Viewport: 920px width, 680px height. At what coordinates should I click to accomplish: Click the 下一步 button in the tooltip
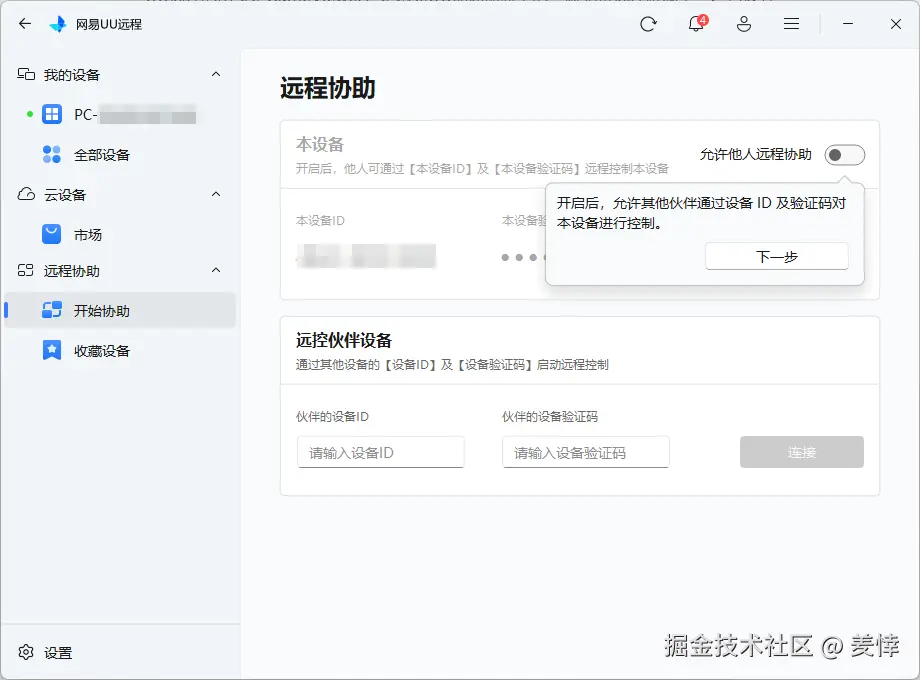(777, 256)
